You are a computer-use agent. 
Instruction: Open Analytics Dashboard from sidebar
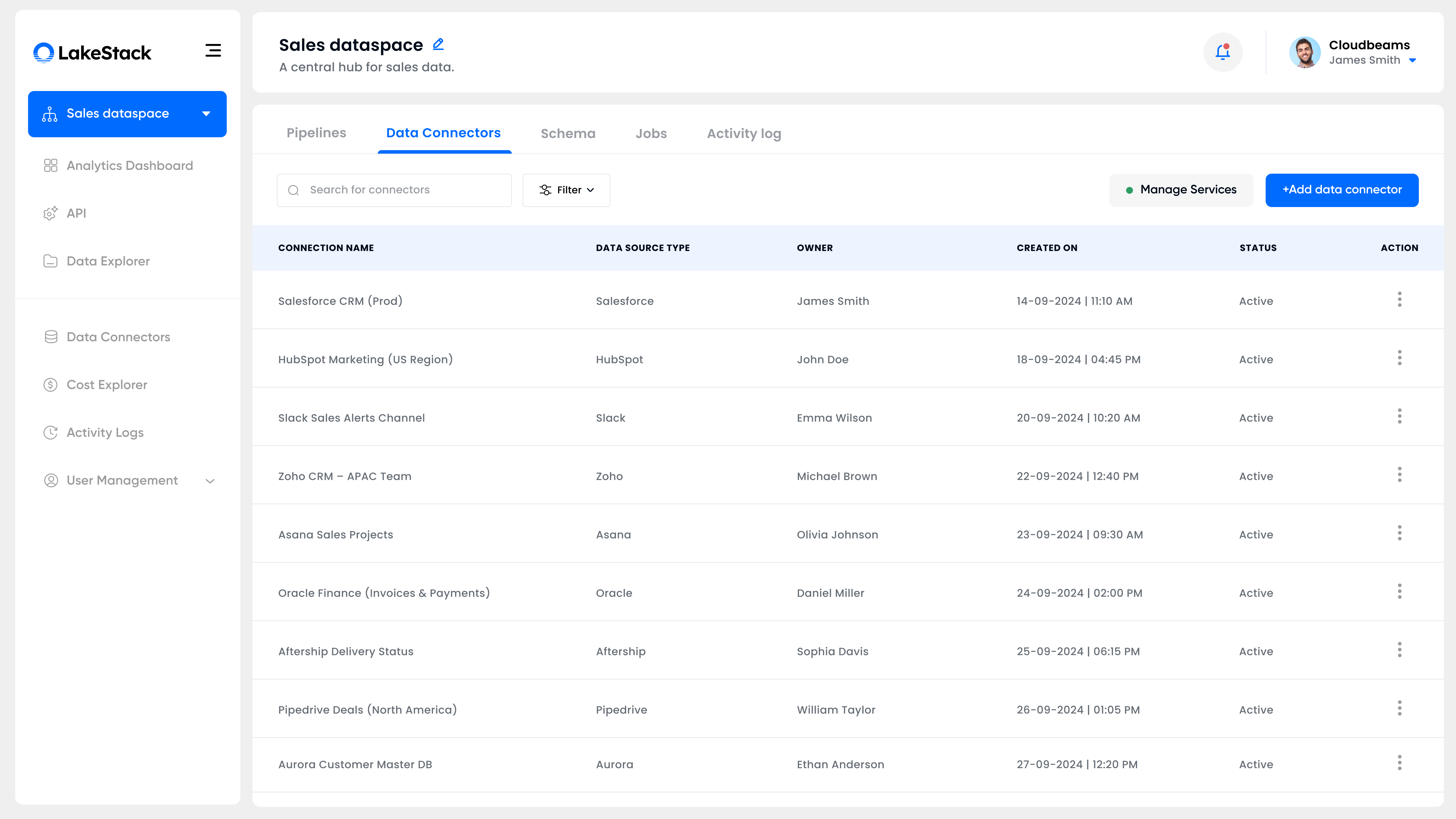coord(129,166)
